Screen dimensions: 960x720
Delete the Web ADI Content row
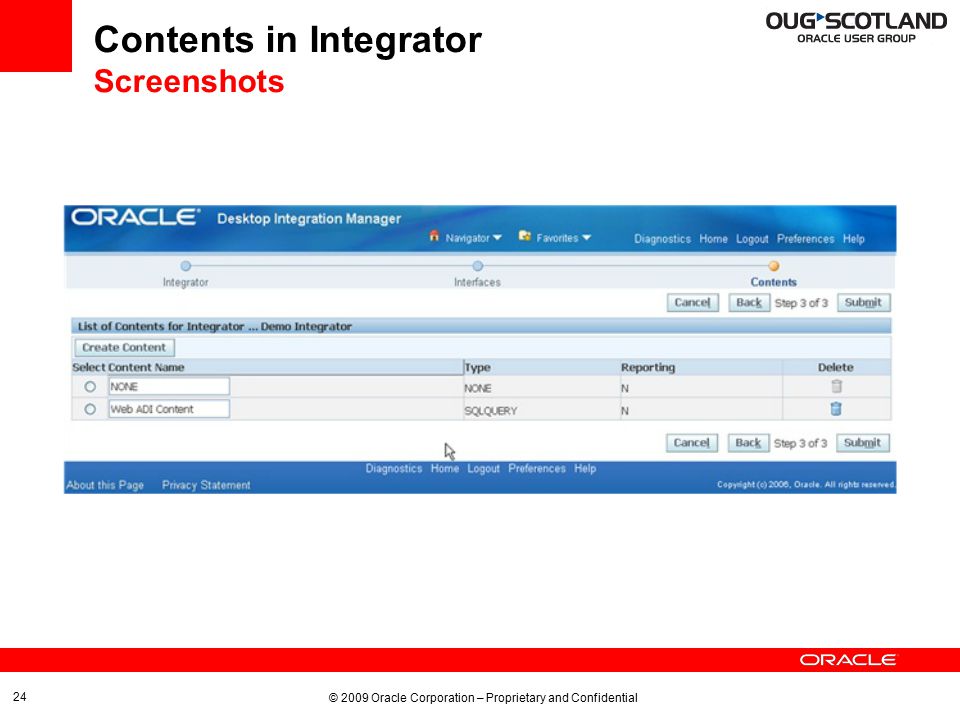coord(836,408)
